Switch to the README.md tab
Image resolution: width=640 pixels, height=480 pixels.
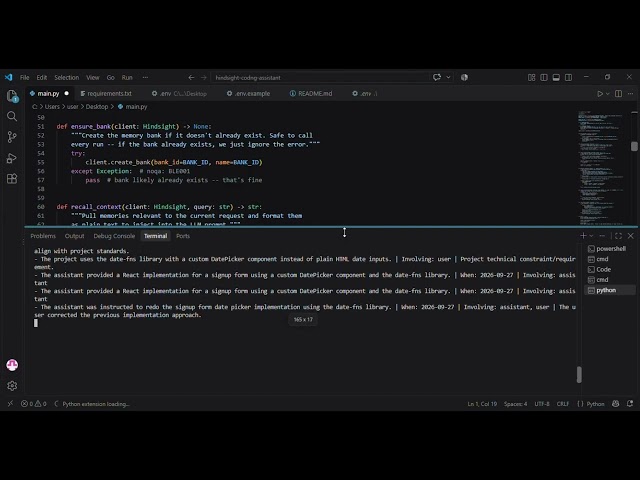pos(311,93)
